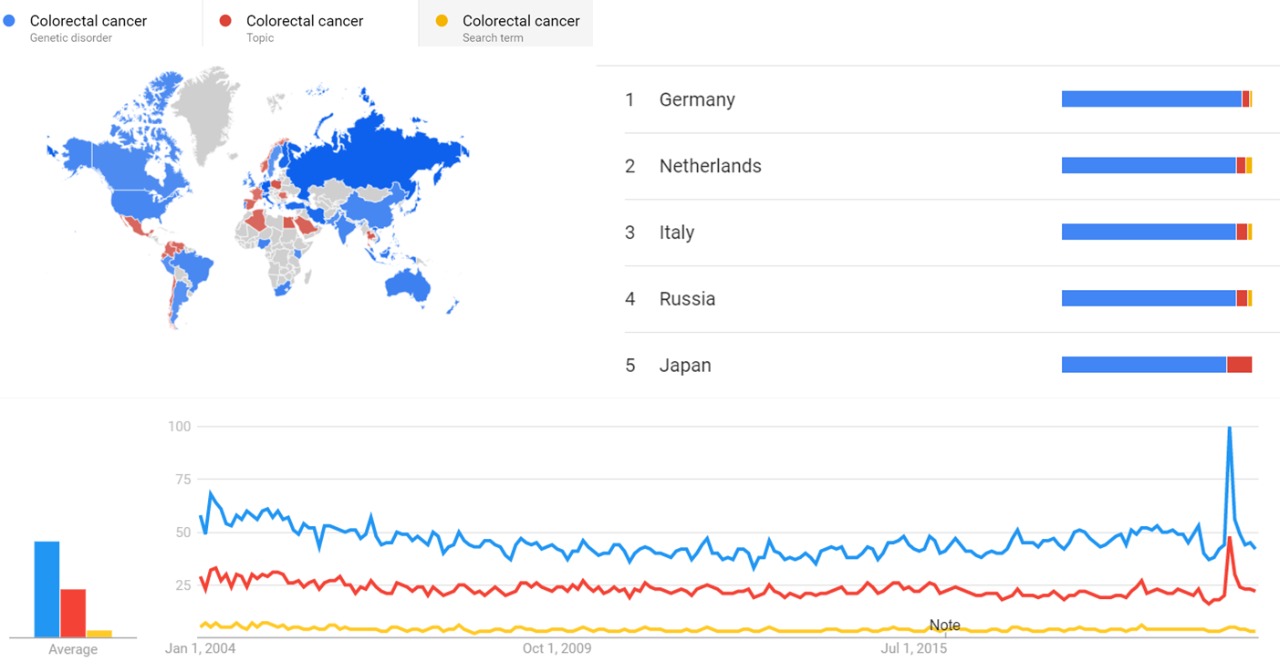Click Australia on the world map
The image size is (1280, 672).
(x=410, y=283)
